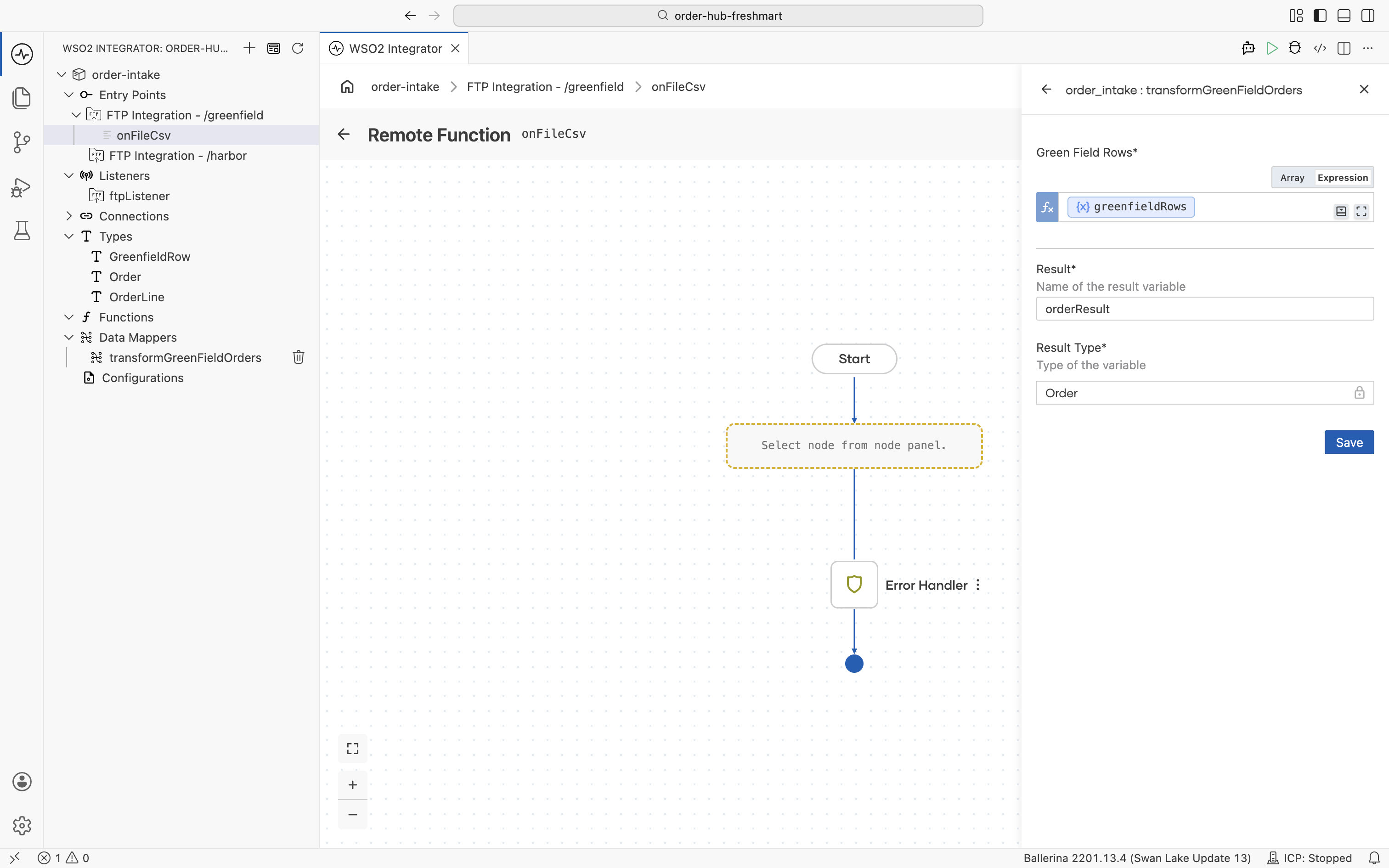Click the plus icon in the integrator header

tap(249, 48)
